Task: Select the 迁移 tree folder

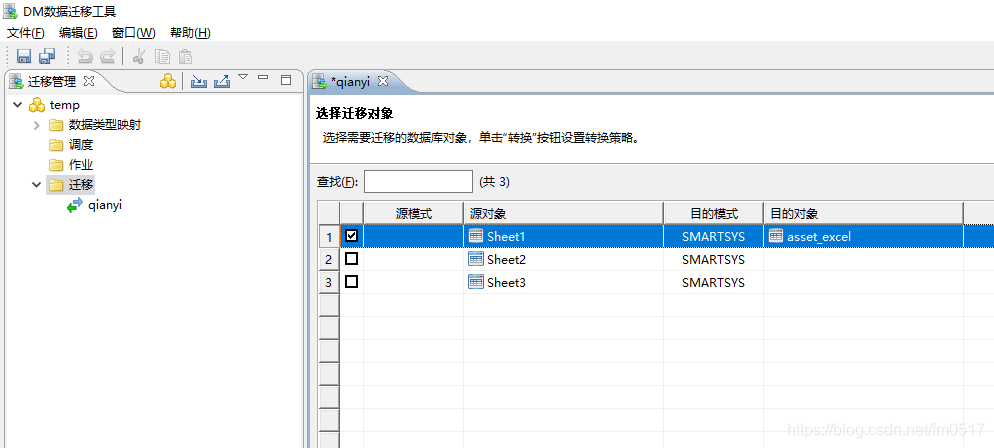Action: click(81, 185)
